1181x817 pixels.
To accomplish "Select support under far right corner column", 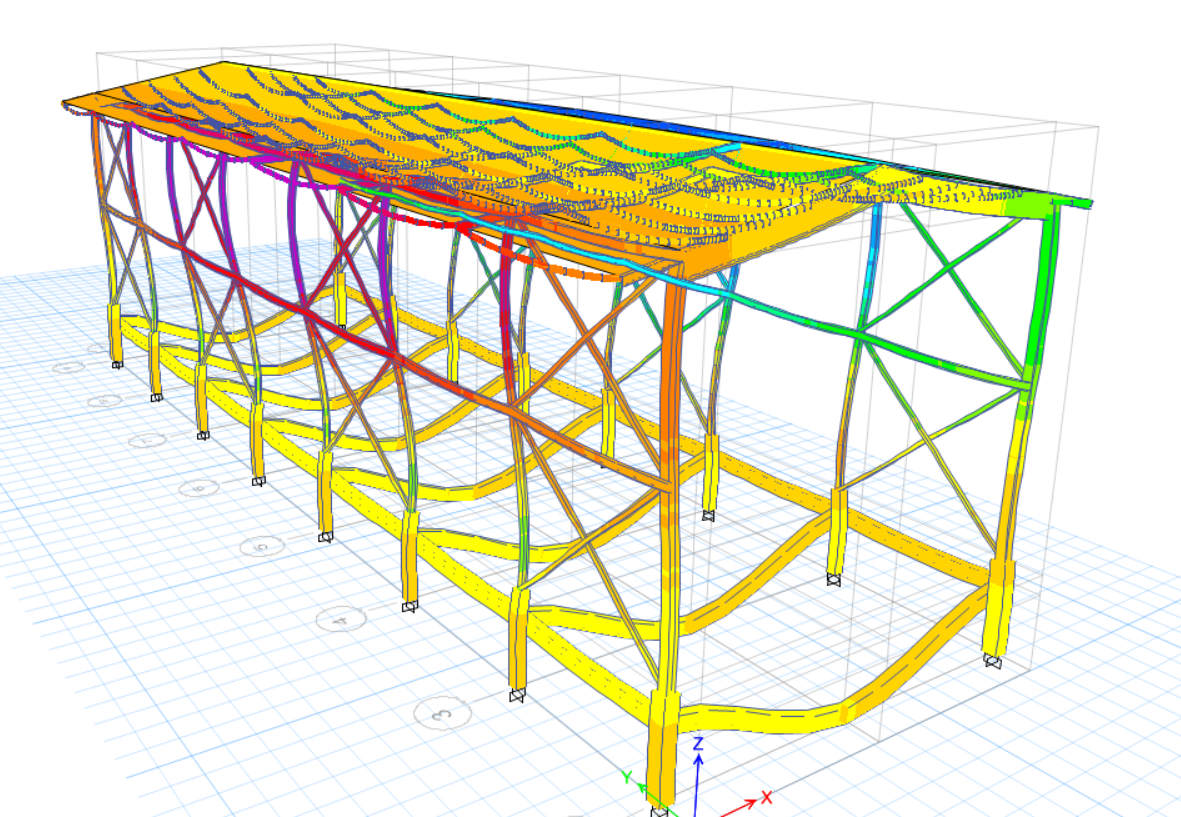I will point(991,660).
